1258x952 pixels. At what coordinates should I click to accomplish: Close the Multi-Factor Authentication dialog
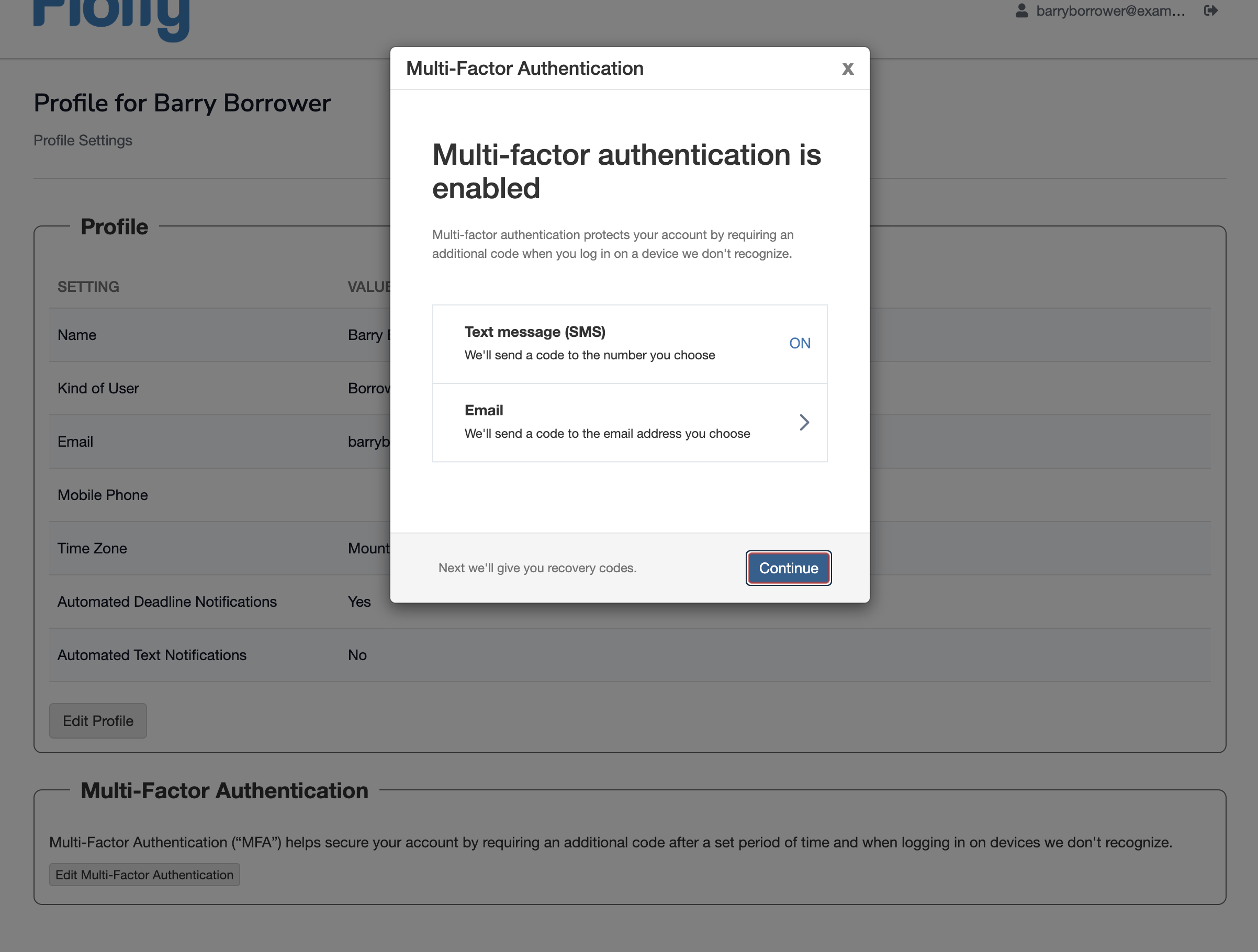point(848,68)
